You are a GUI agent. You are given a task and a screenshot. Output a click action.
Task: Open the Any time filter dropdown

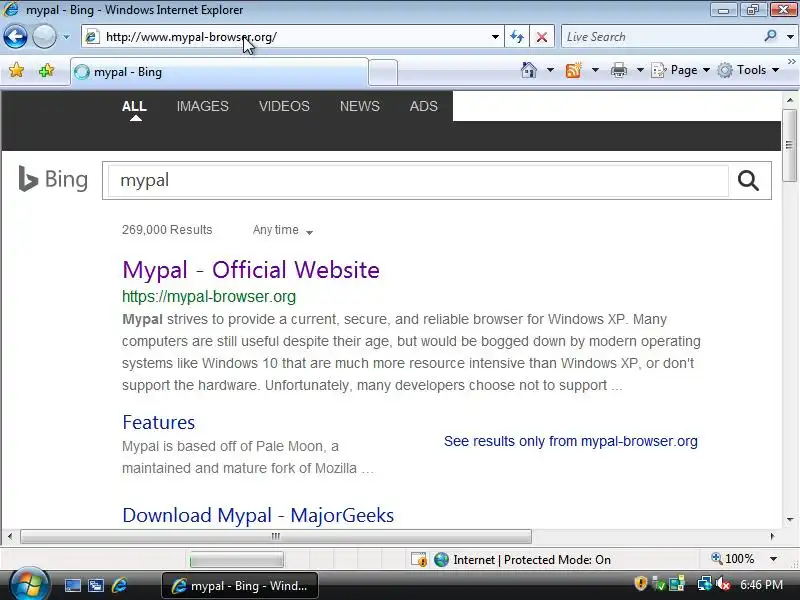coord(283,230)
